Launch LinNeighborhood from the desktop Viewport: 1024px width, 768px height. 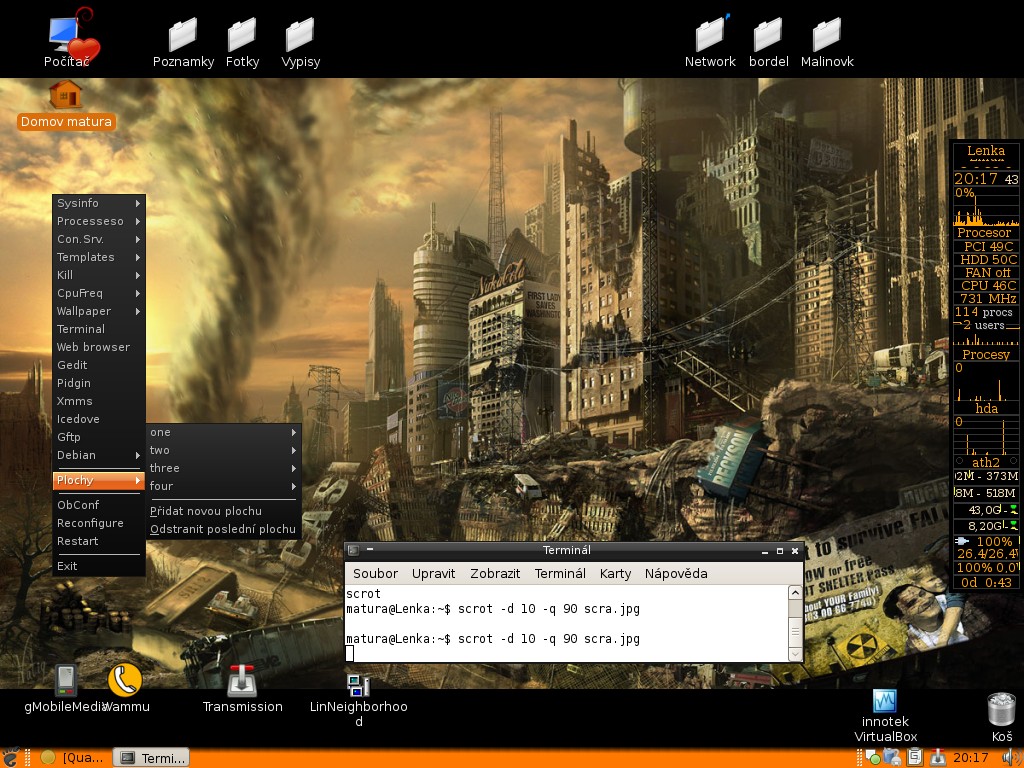[359, 700]
